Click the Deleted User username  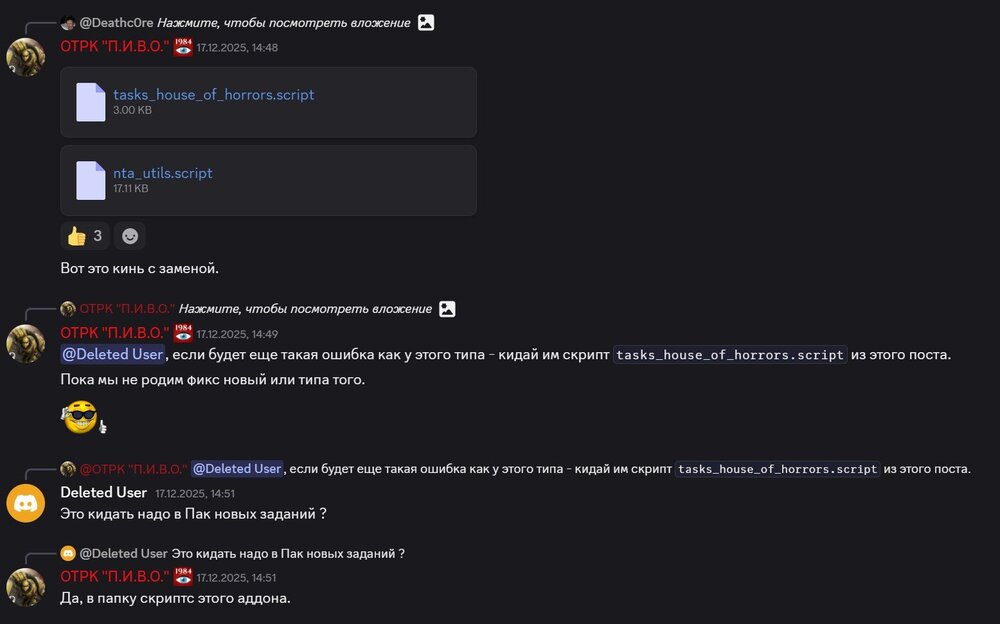coord(103,493)
